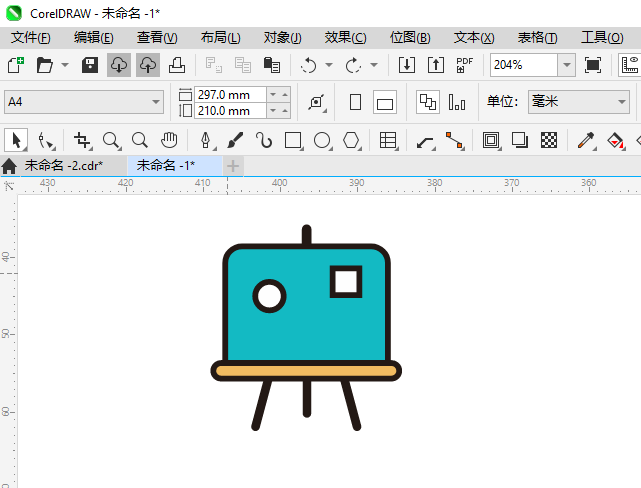Click the Copy icon in the toolbar
The width and height of the screenshot is (641, 488).
tap(243, 65)
